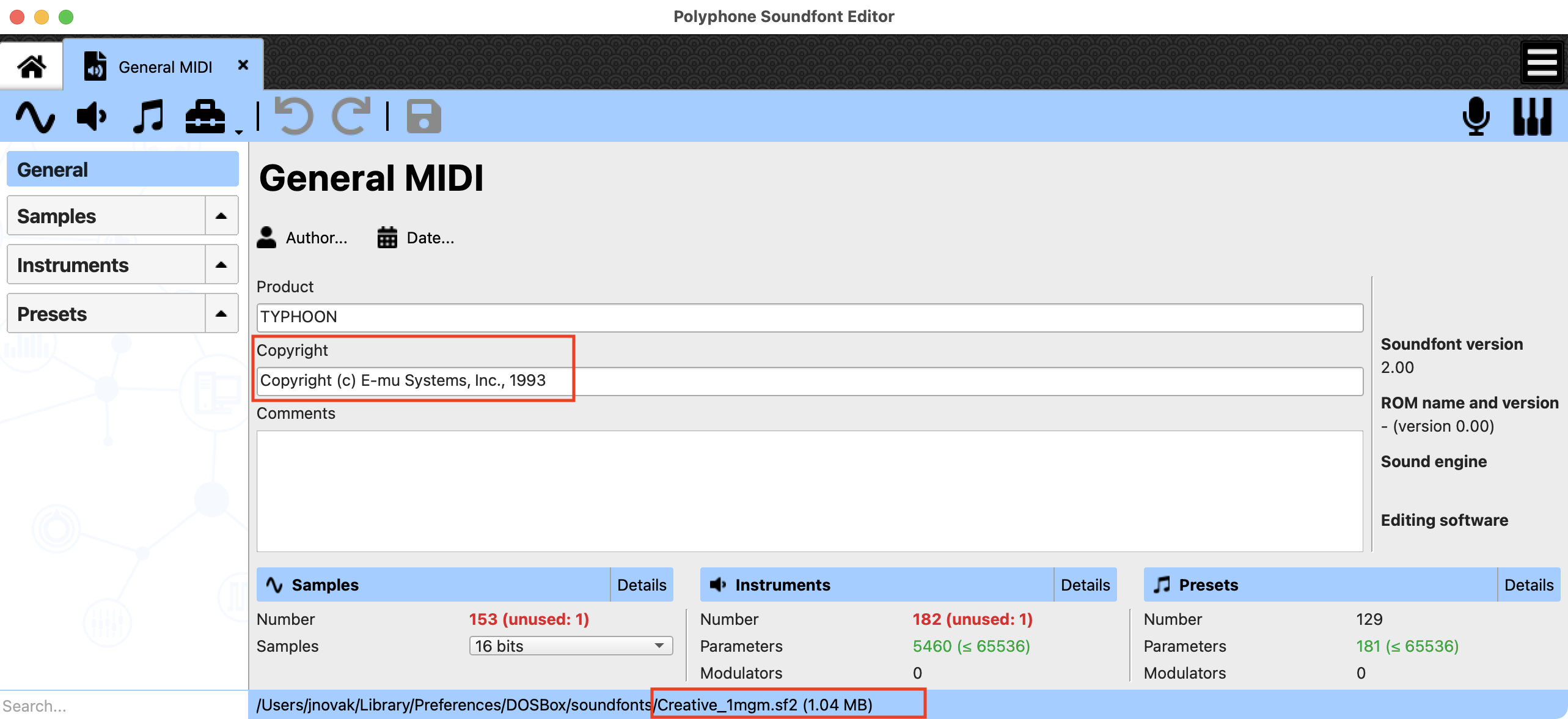The image size is (1568, 719).
Task: Click inside the Comments text area
Action: (x=810, y=491)
